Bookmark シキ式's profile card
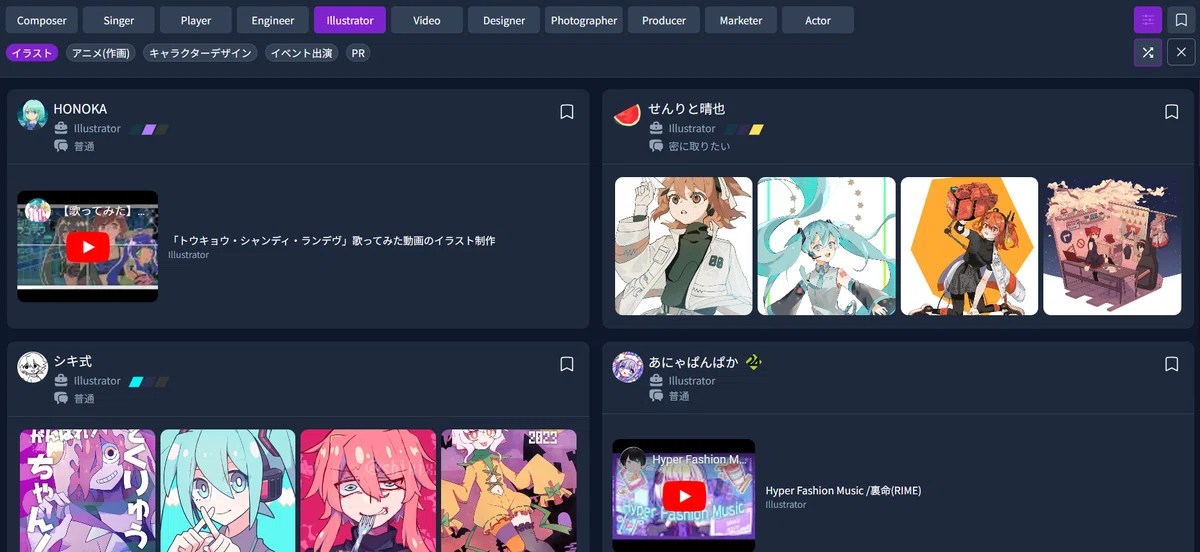The height and width of the screenshot is (552, 1200). click(x=567, y=364)
